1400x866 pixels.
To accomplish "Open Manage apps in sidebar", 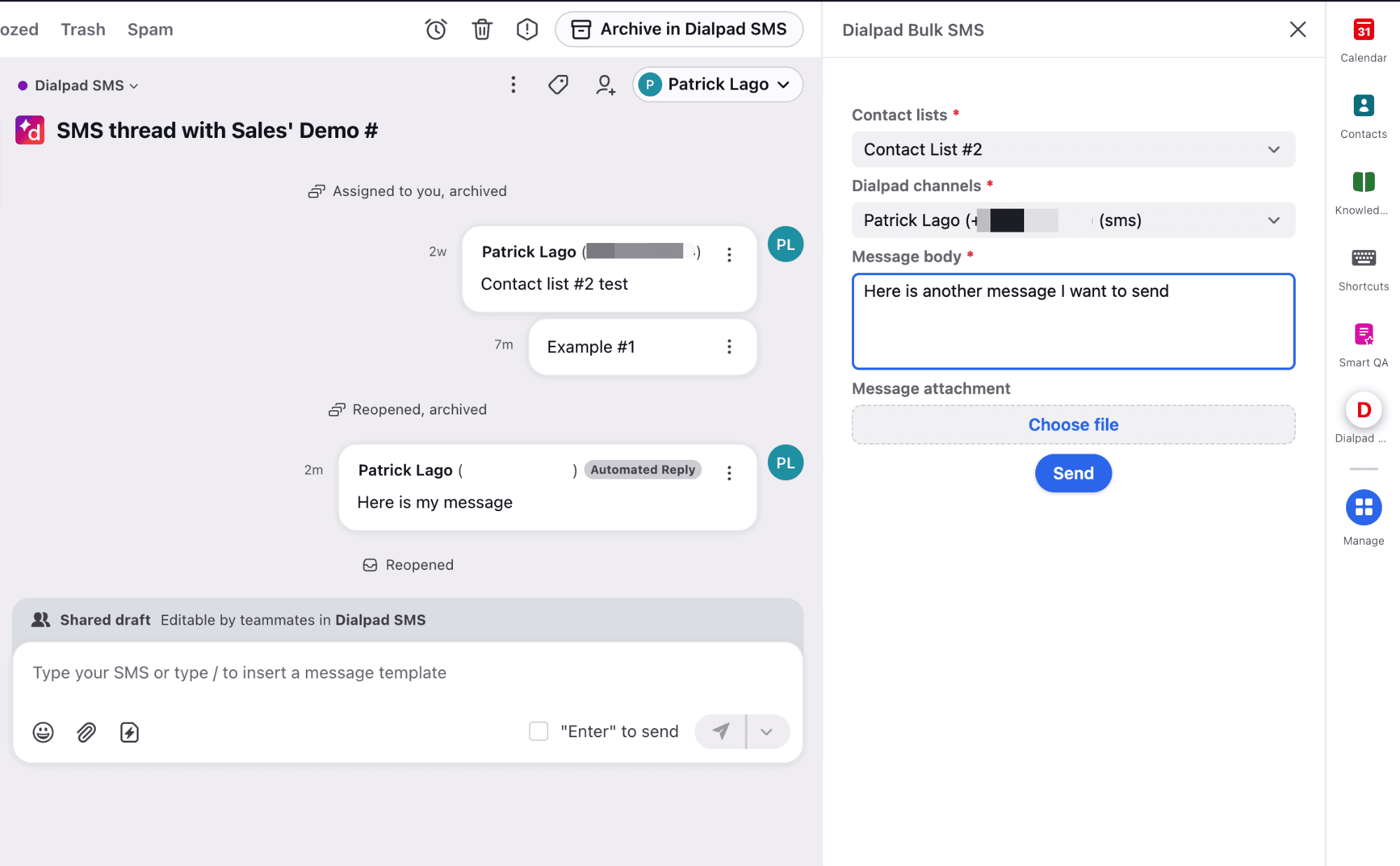I will [x=1364, y=518].
